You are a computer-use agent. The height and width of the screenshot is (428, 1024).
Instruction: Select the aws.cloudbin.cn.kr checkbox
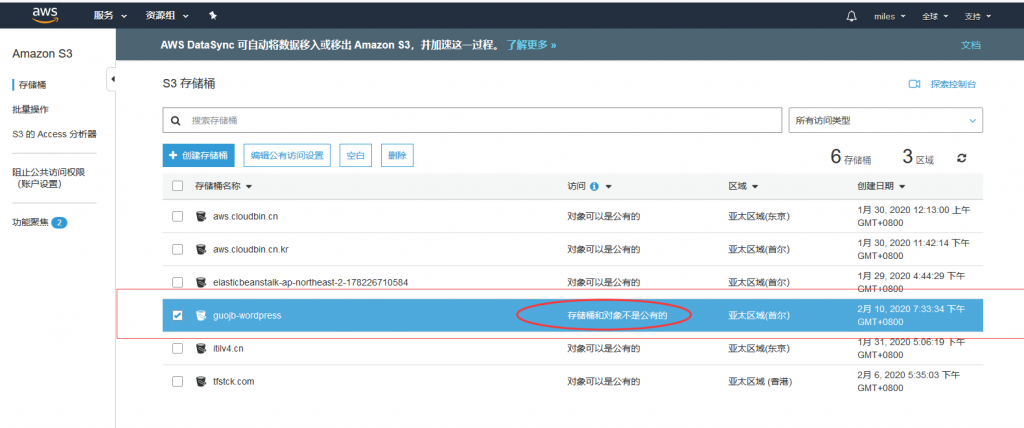pyautogui.click(x=178, y=250)
